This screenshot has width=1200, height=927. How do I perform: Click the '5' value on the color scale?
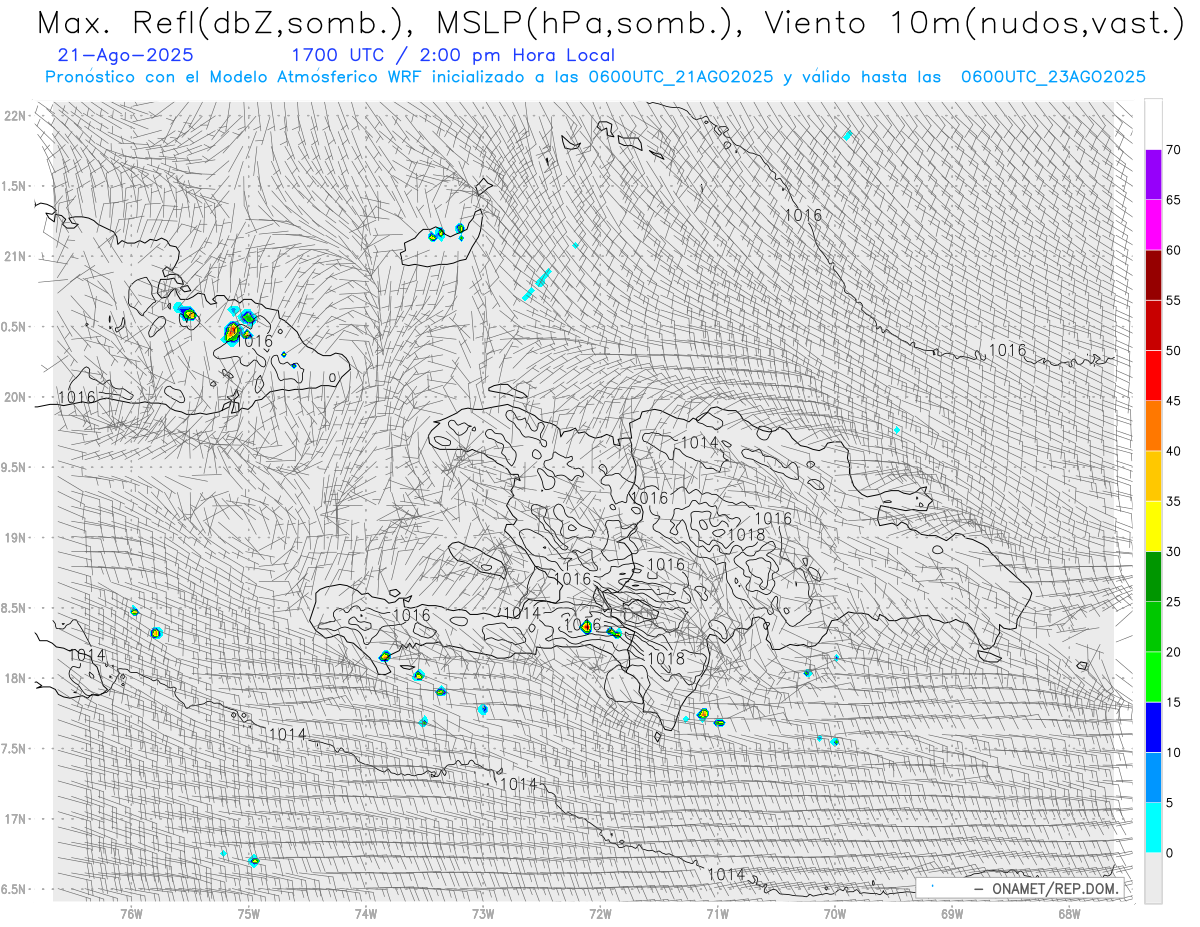pyautogui.click(x=1169, y=802)
